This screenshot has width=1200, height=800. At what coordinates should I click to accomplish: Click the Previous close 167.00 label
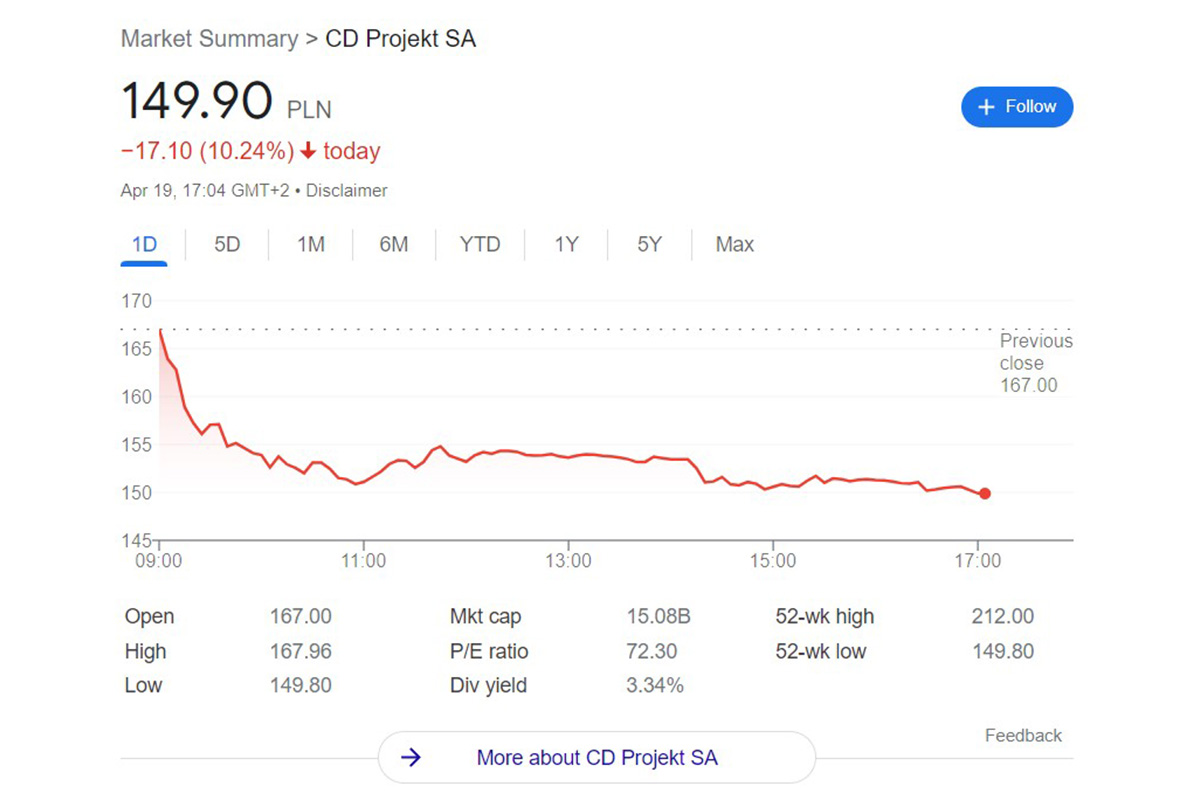click(x=1035, y=363)
